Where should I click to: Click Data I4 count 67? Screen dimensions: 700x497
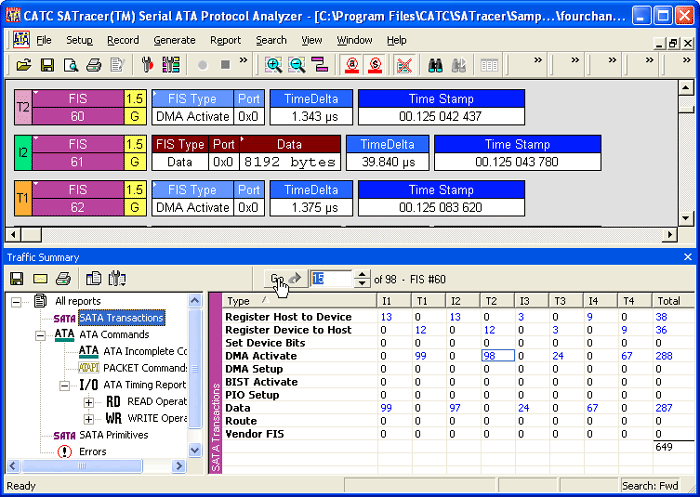pyautogui.click(x=592, y=408)
